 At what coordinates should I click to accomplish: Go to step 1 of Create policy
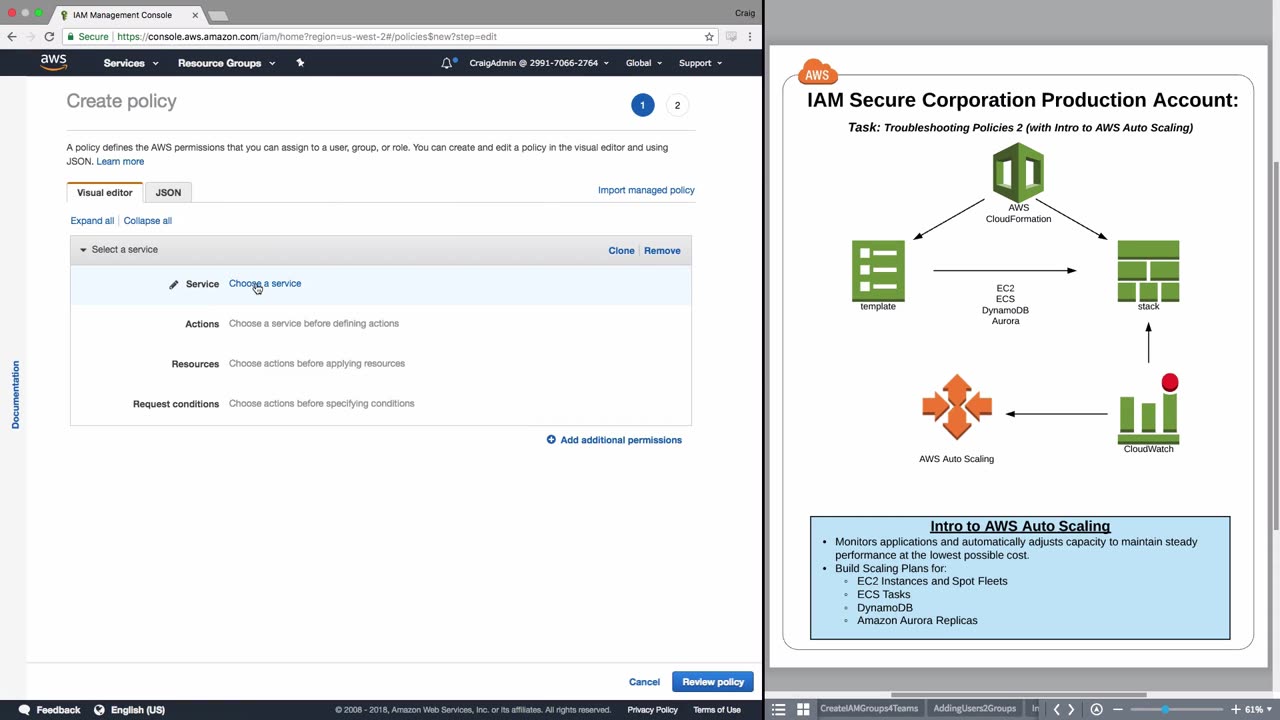[642, 105]
